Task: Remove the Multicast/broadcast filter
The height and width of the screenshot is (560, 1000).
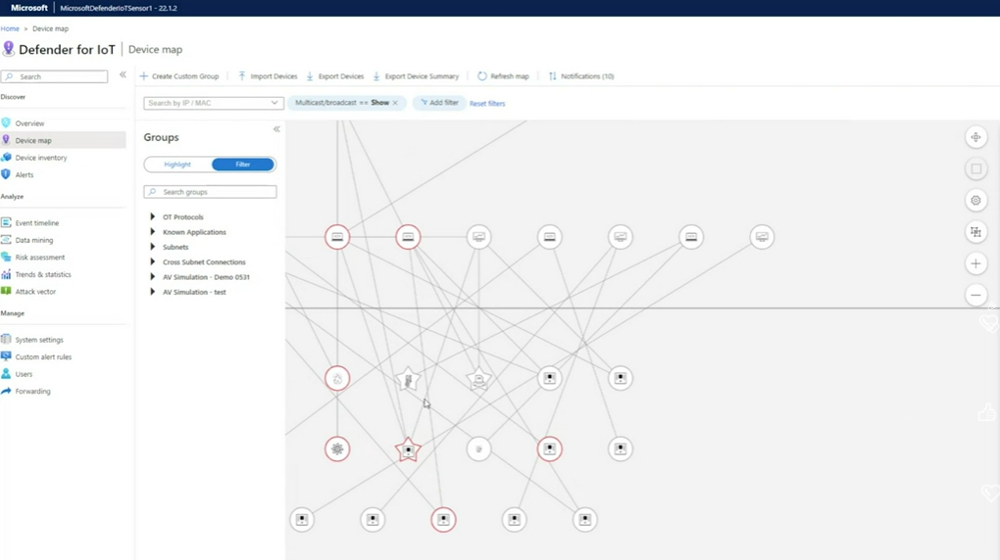Action: pos(395,103)
